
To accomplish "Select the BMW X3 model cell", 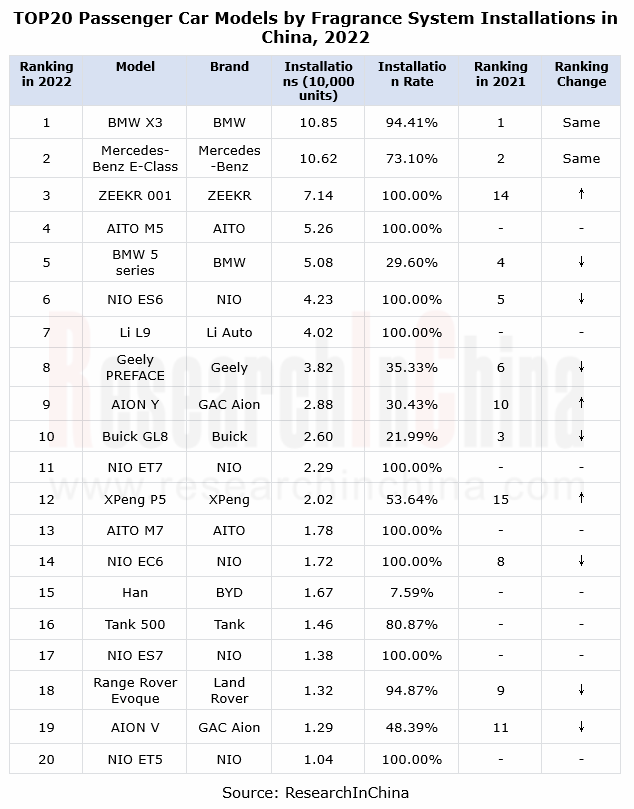I will pyautogui.click(x=135, y=123).
